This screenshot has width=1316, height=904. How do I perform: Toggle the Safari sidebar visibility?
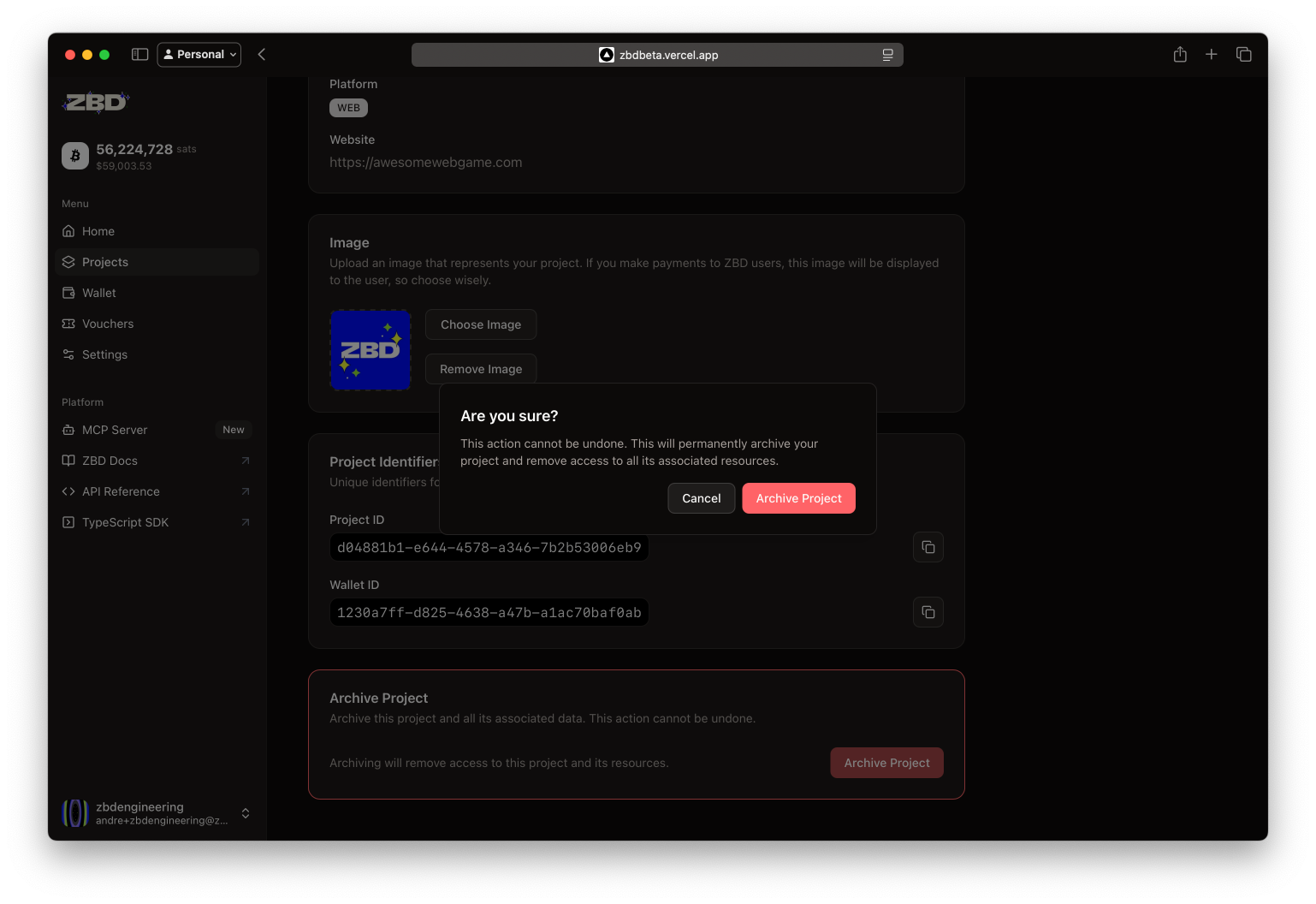pyautogui.click(x=139, y=54)
